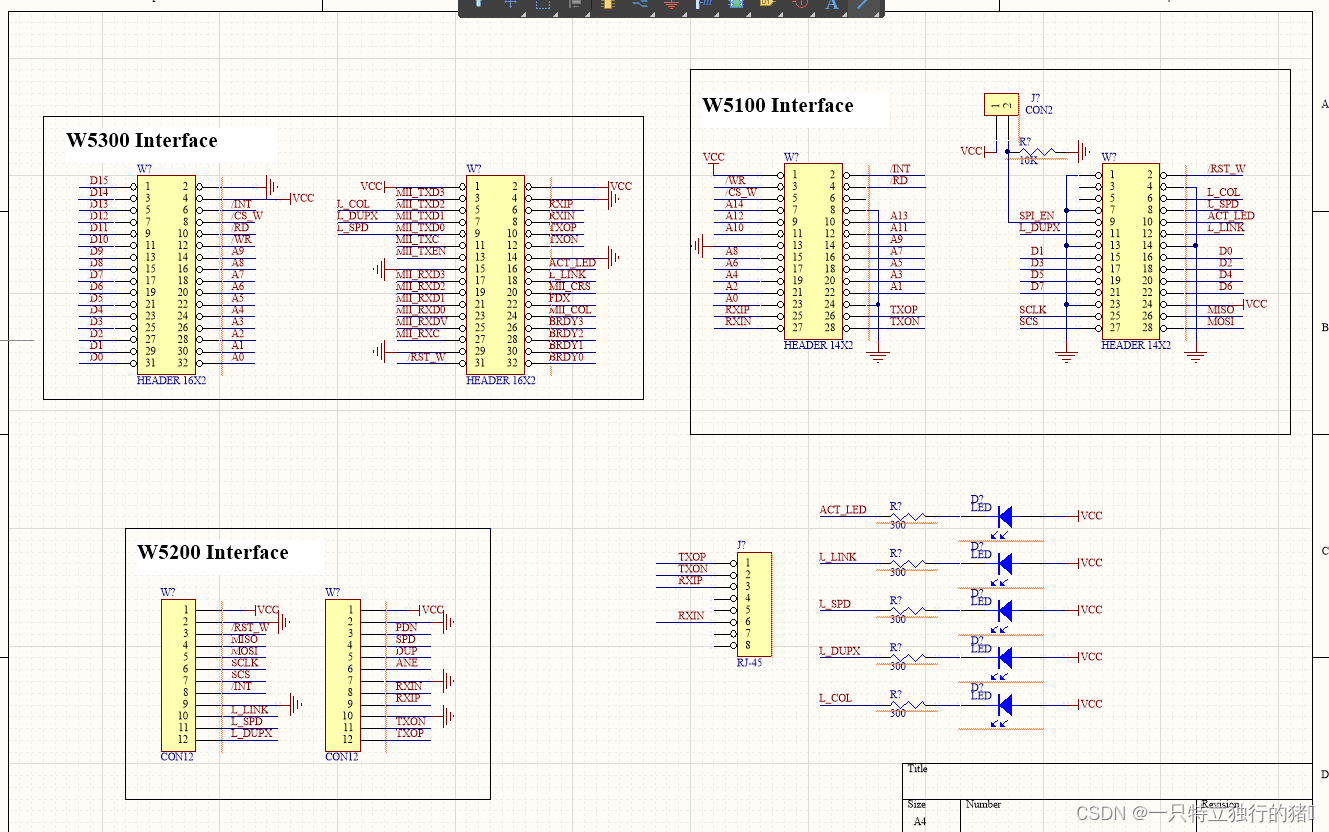This screenshot has height=832, width=1329.
Task: Select the Place Part component tool
Action: click(607, 5)
